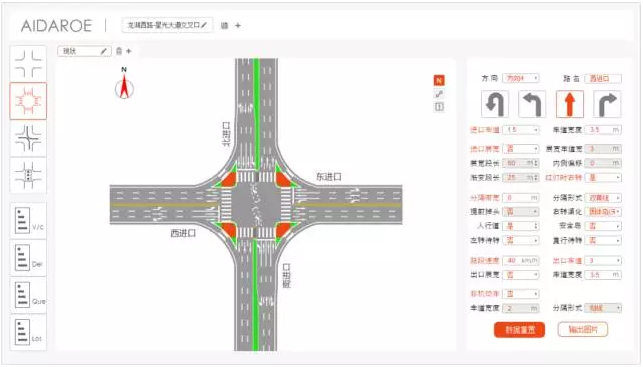Open the 方向 direction dropdown

[x=521, y=78]
